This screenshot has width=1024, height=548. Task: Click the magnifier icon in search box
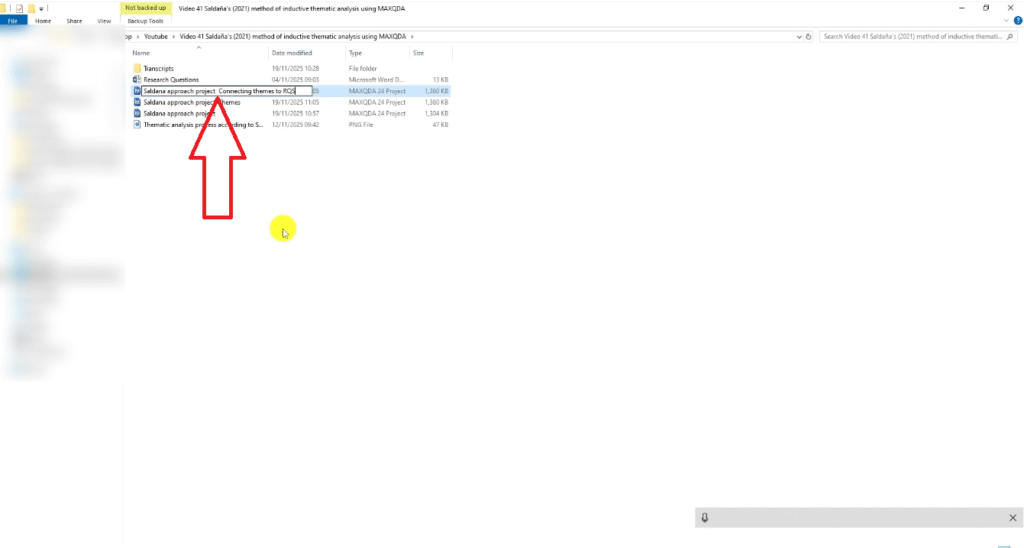click(x=1009, y=36)
